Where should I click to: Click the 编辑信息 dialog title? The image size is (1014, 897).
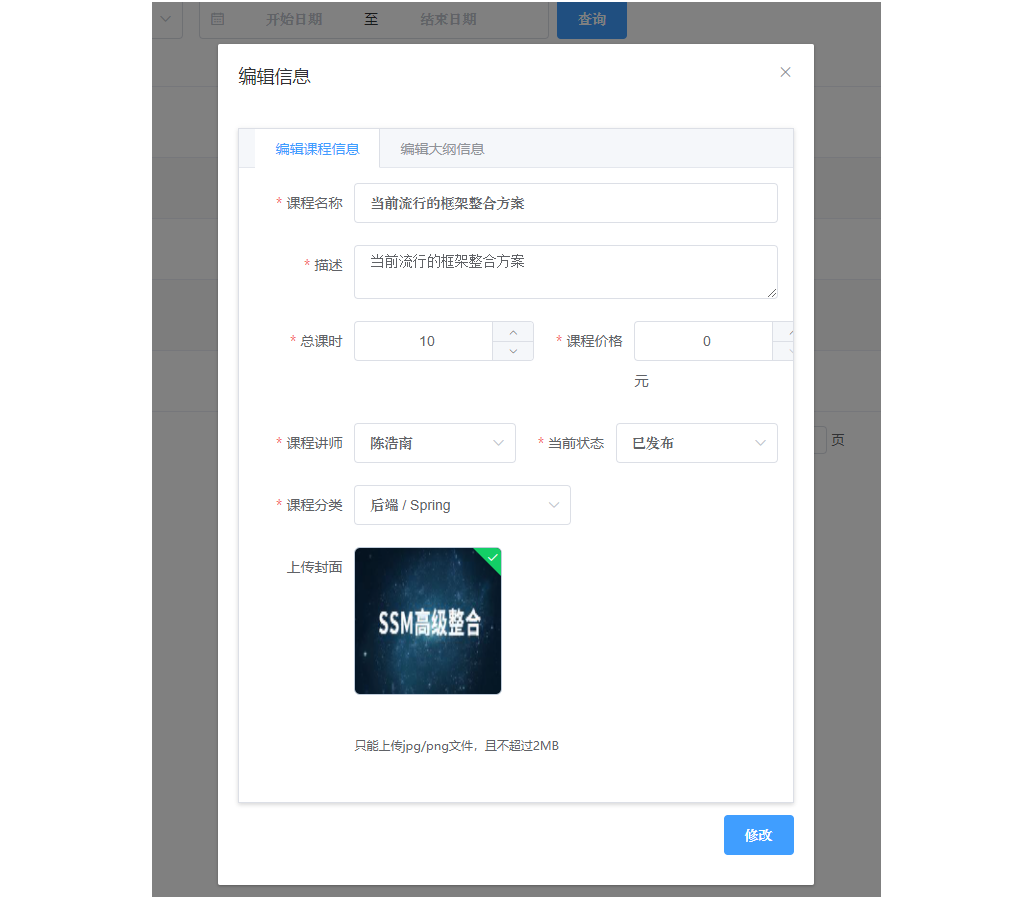click(x=274, y=76)
